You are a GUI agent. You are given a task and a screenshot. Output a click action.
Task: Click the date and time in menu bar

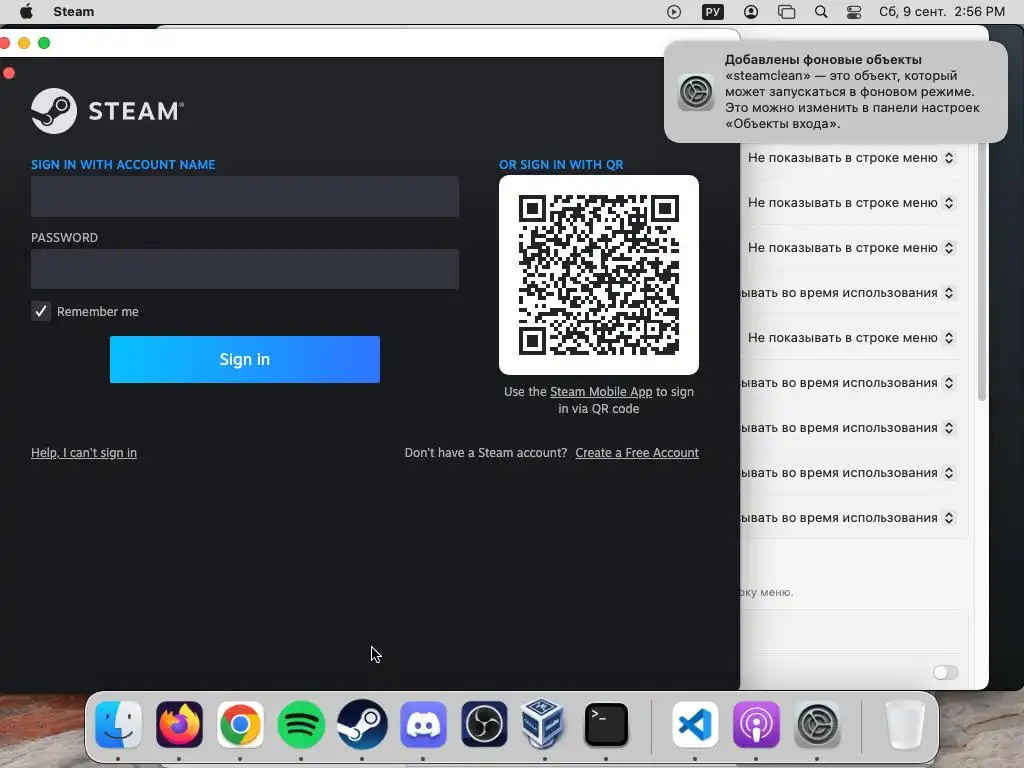tap(942, 12)
